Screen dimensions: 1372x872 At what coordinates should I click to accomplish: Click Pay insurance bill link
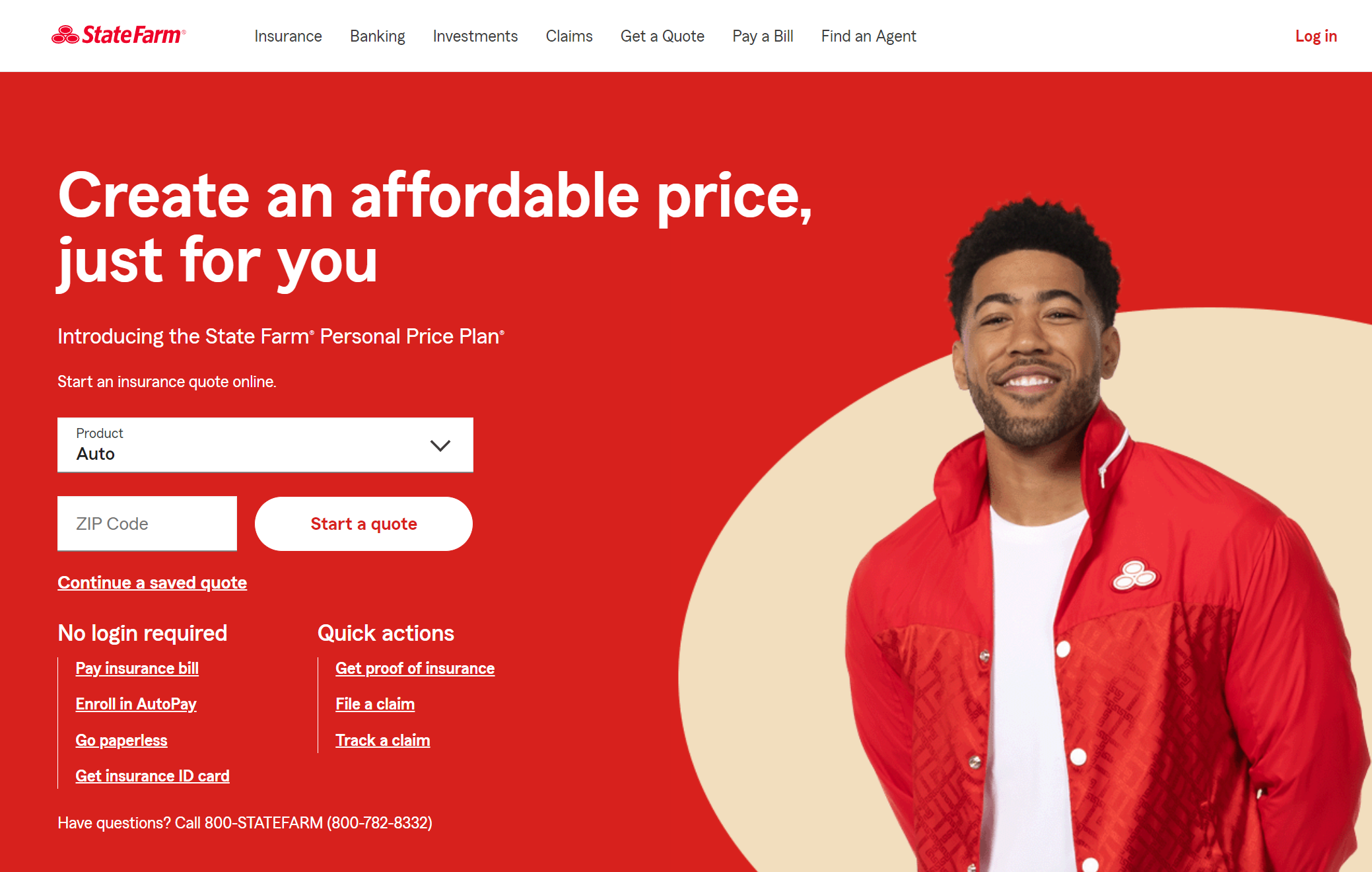[137, 668]
